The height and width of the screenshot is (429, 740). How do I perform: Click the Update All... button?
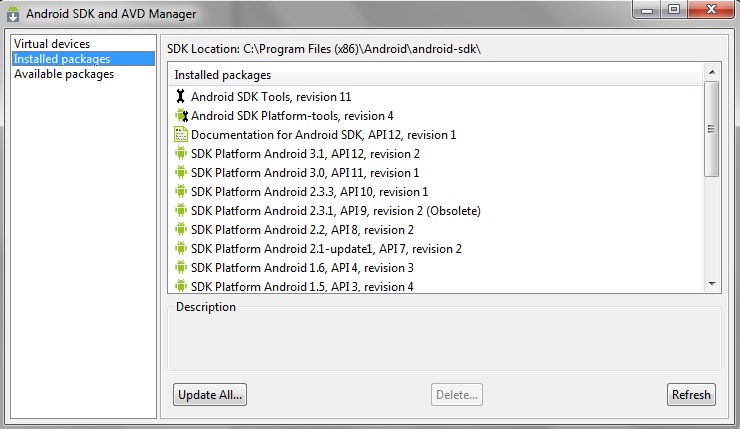coord(210,395)
